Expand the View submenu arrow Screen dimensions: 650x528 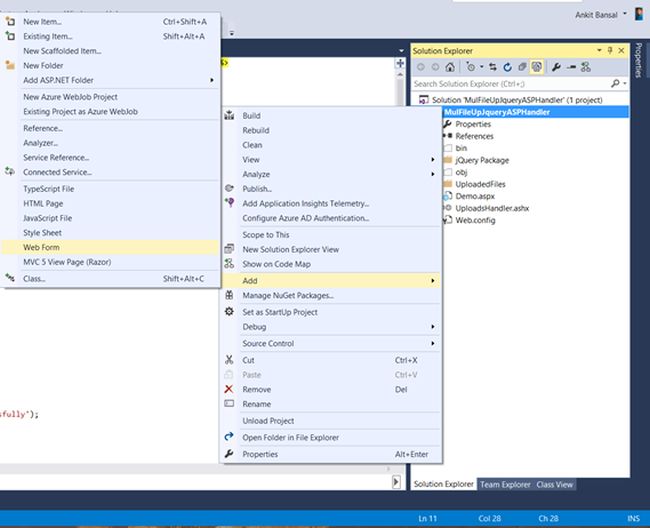click(433, 160)
